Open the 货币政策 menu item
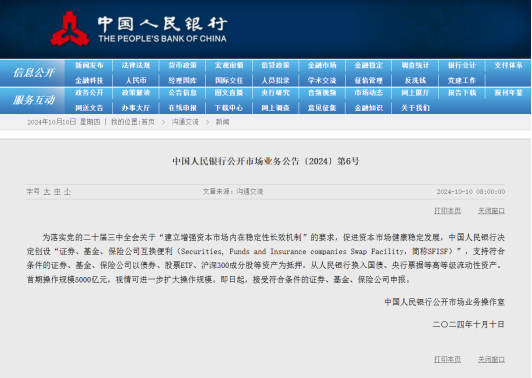This screenshot has width=532, height=378. tap(183, 65)
